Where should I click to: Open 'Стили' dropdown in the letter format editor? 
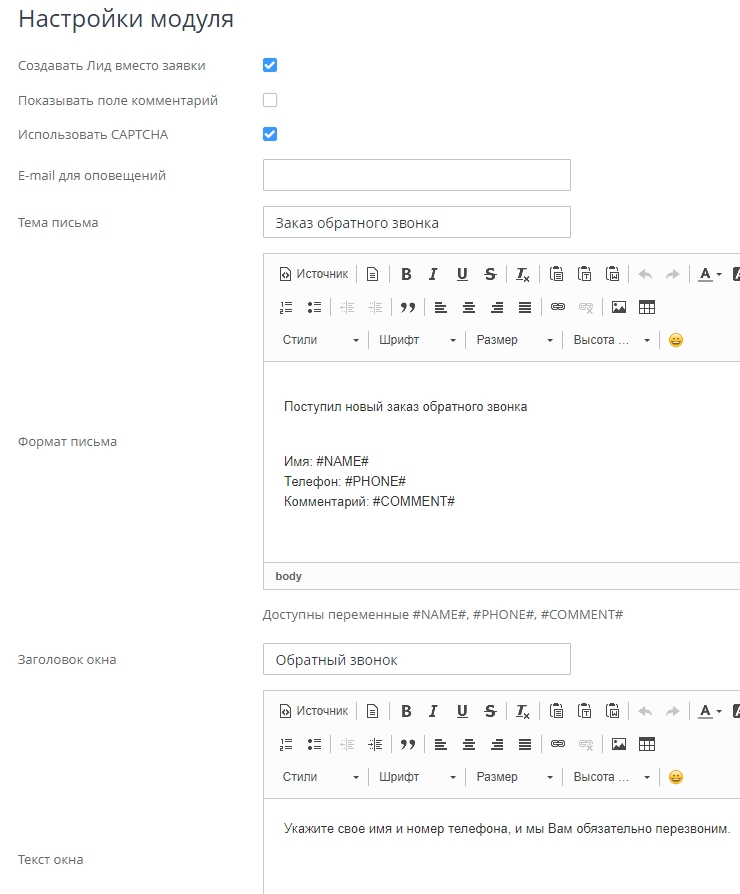320,340
